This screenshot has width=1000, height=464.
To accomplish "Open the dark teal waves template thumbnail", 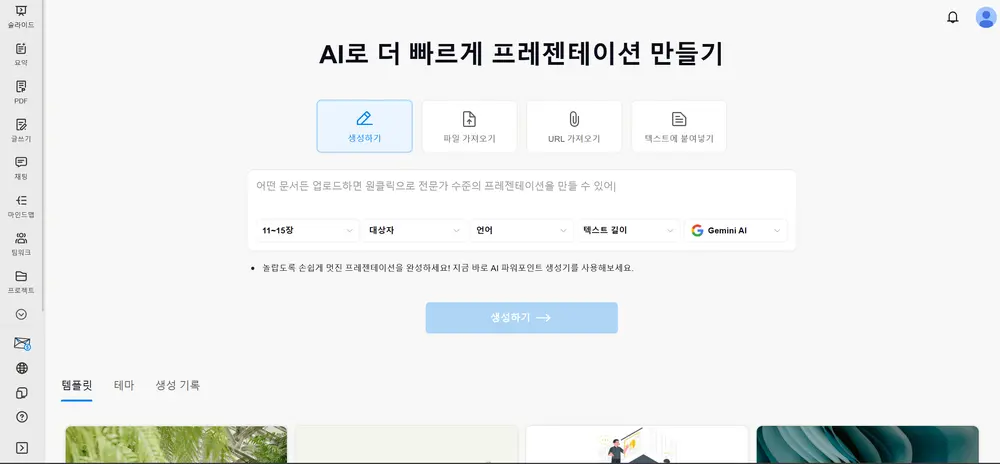I will [x=867, y=445].
